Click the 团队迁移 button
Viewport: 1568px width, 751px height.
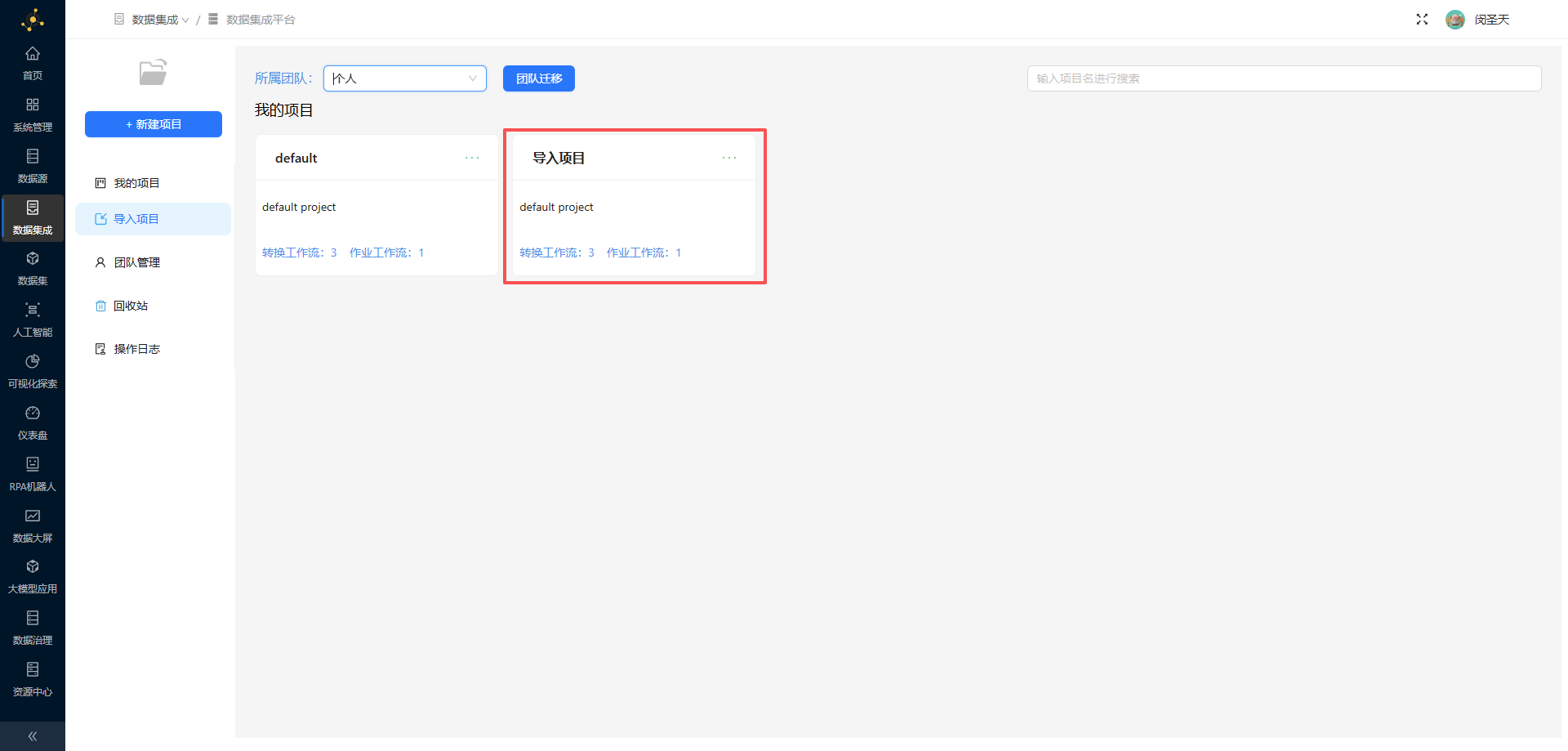(x=539, y=78)
